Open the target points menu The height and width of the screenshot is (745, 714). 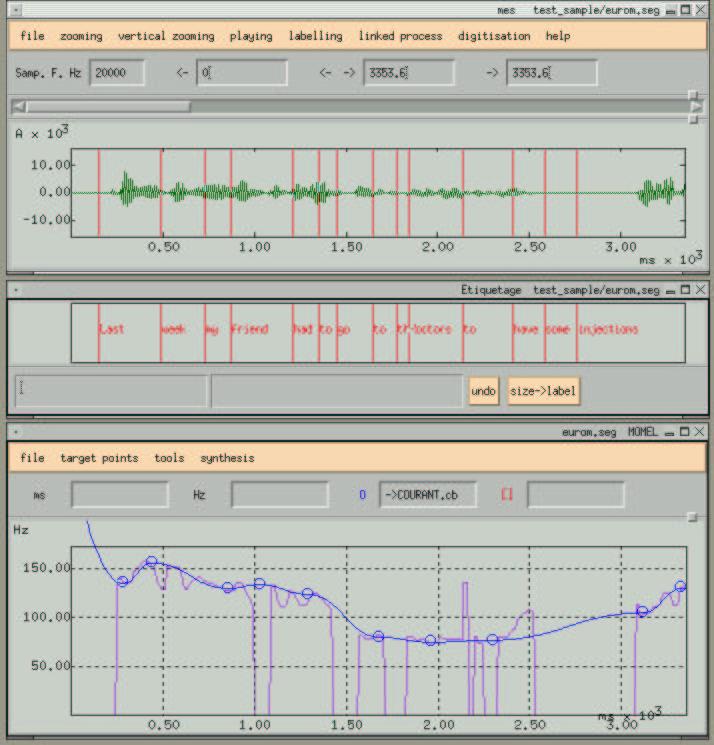[99, 458]
